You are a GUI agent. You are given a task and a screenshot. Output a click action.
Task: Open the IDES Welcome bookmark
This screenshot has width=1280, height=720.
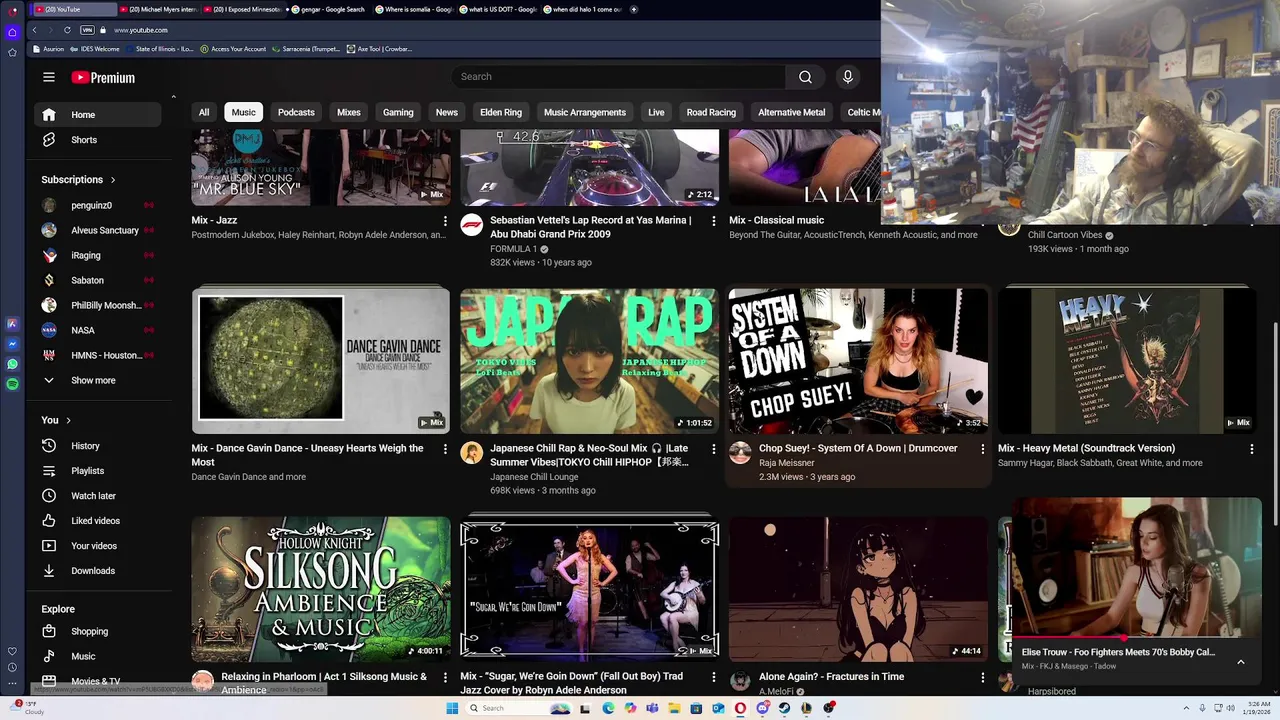pos(96,49)
